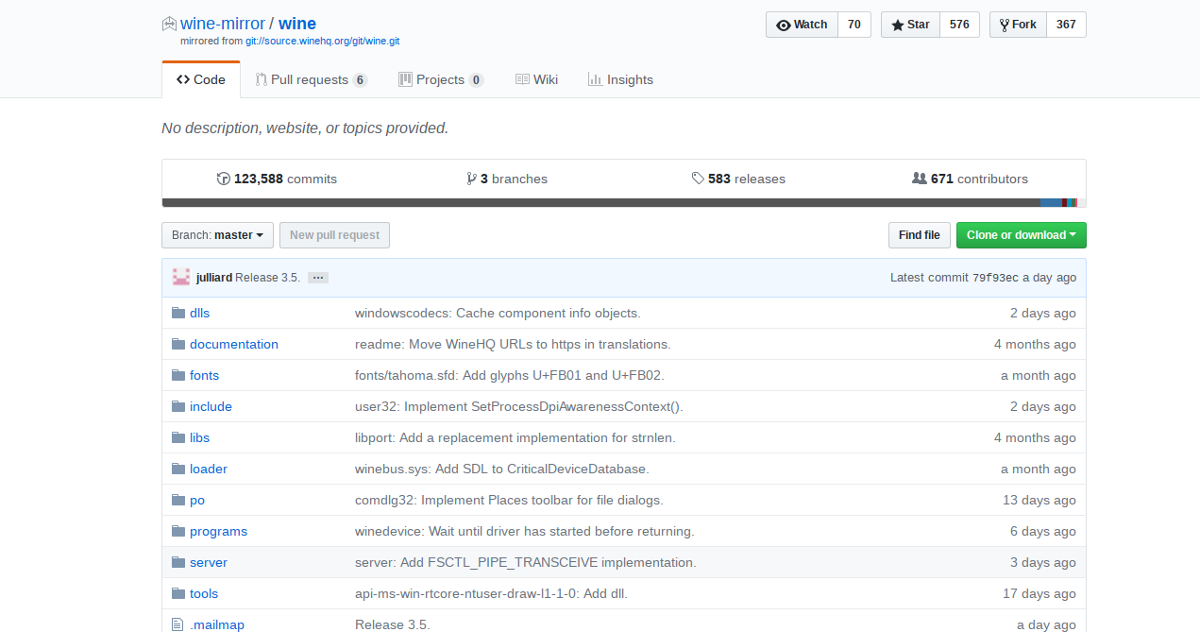
Task: Open the documentation folder link
Action: point(234,344)
